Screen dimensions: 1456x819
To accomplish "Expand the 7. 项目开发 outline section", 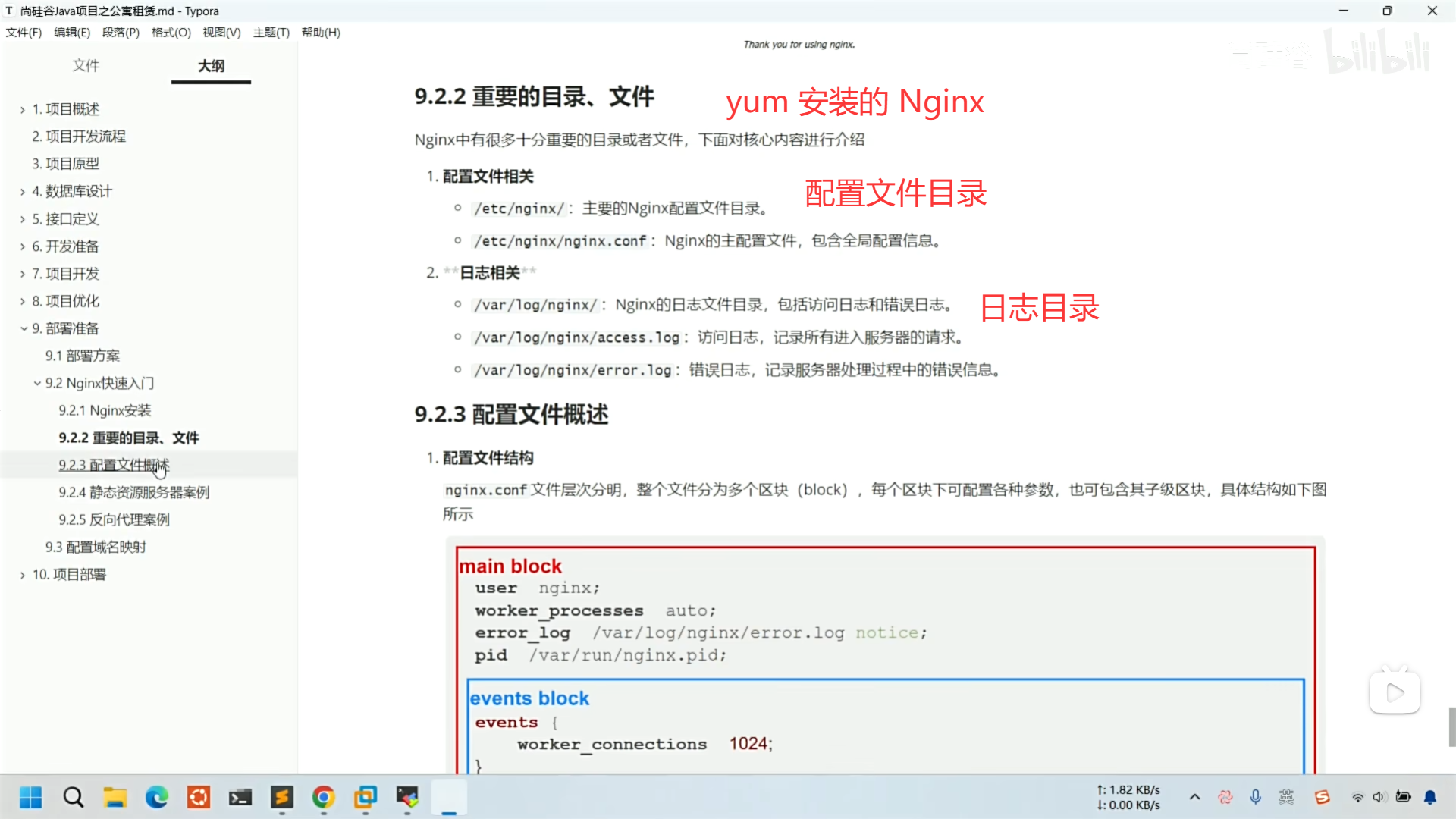I will click(24, 274).
